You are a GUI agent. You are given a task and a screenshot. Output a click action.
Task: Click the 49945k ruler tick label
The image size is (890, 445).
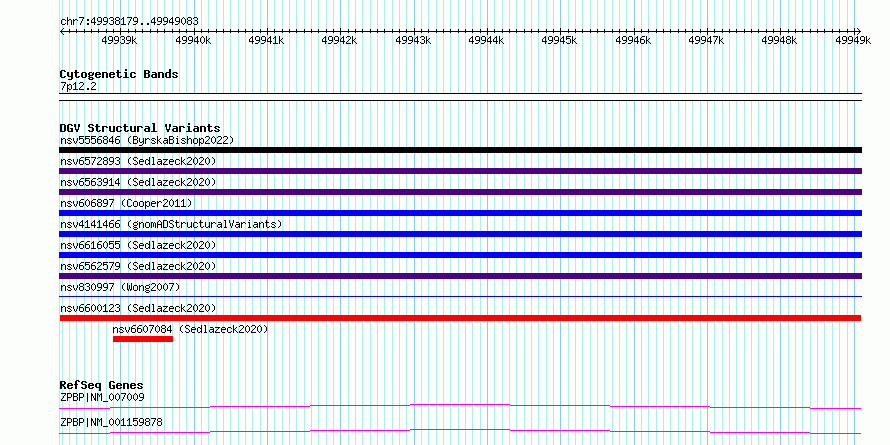(x=560, y=40)
